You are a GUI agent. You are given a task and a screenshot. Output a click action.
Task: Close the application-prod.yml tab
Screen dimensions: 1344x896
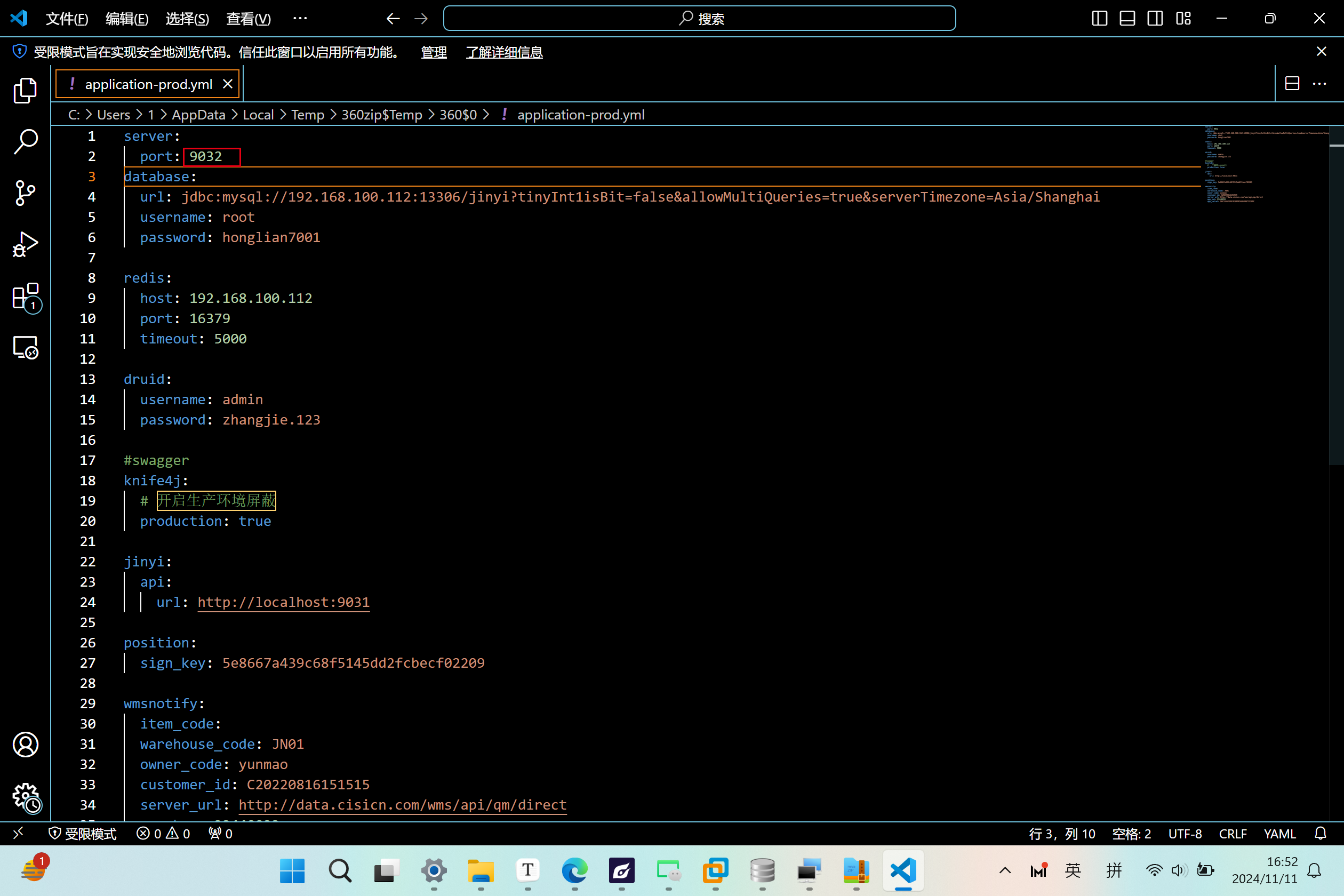(x=227, y=84)
